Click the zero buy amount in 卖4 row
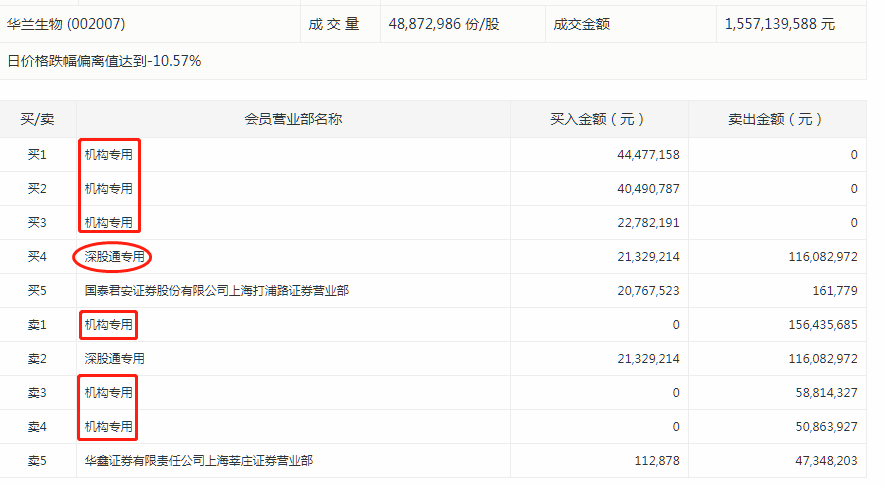The height and width of the screenshot is (486, 885). tap(676, 427)
